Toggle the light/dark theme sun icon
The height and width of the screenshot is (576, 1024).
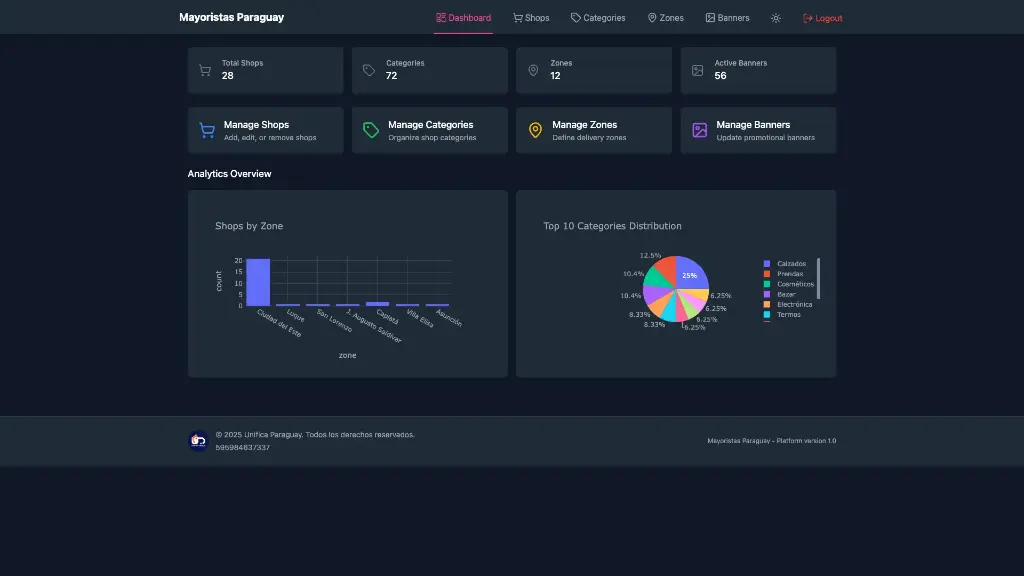point(776,18)
